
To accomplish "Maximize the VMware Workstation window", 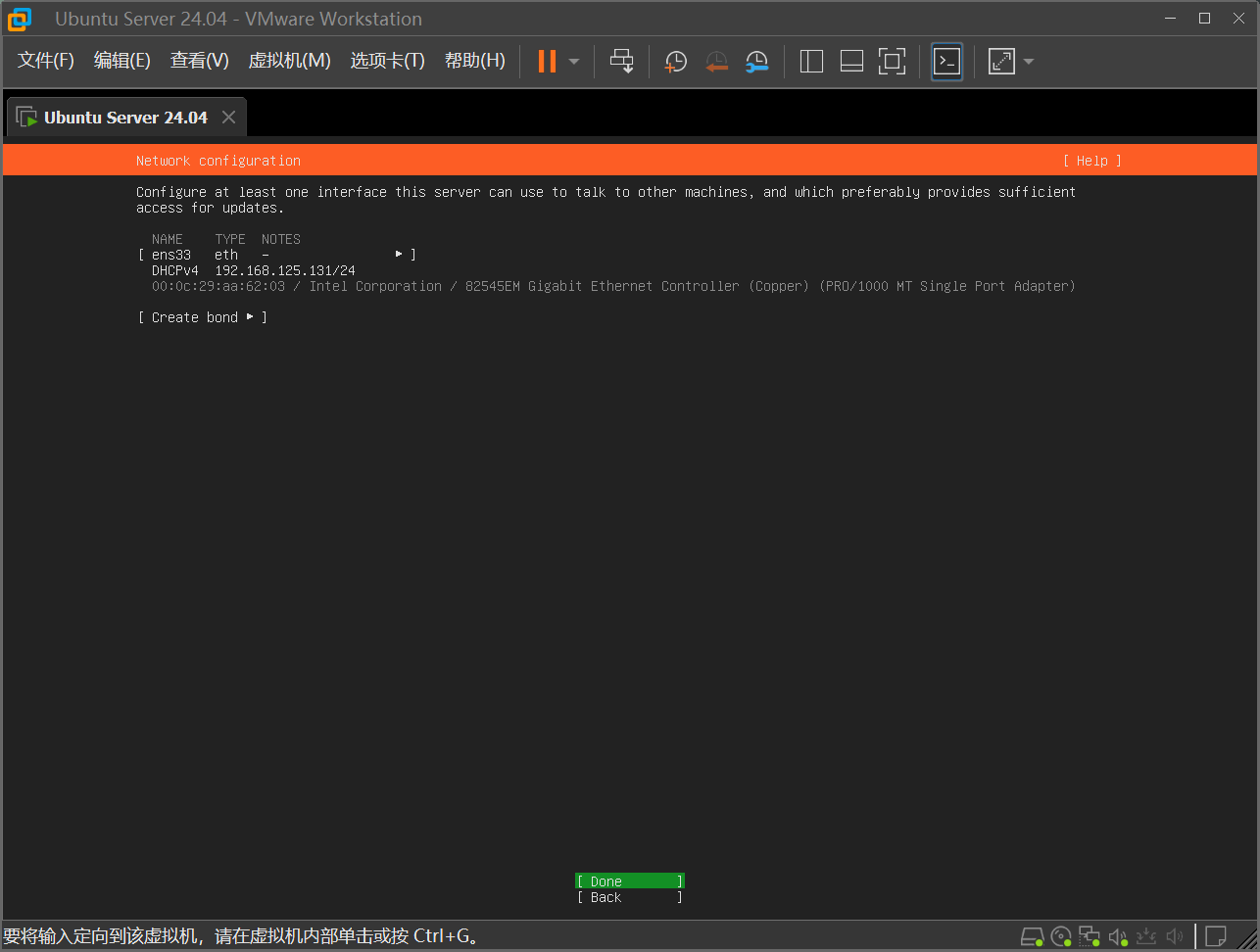I will coord(1205,18).
